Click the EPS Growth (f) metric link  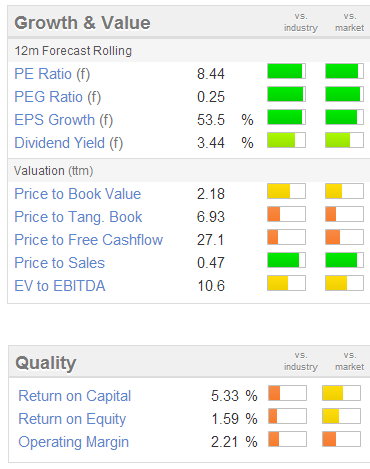tap(64, 120)
